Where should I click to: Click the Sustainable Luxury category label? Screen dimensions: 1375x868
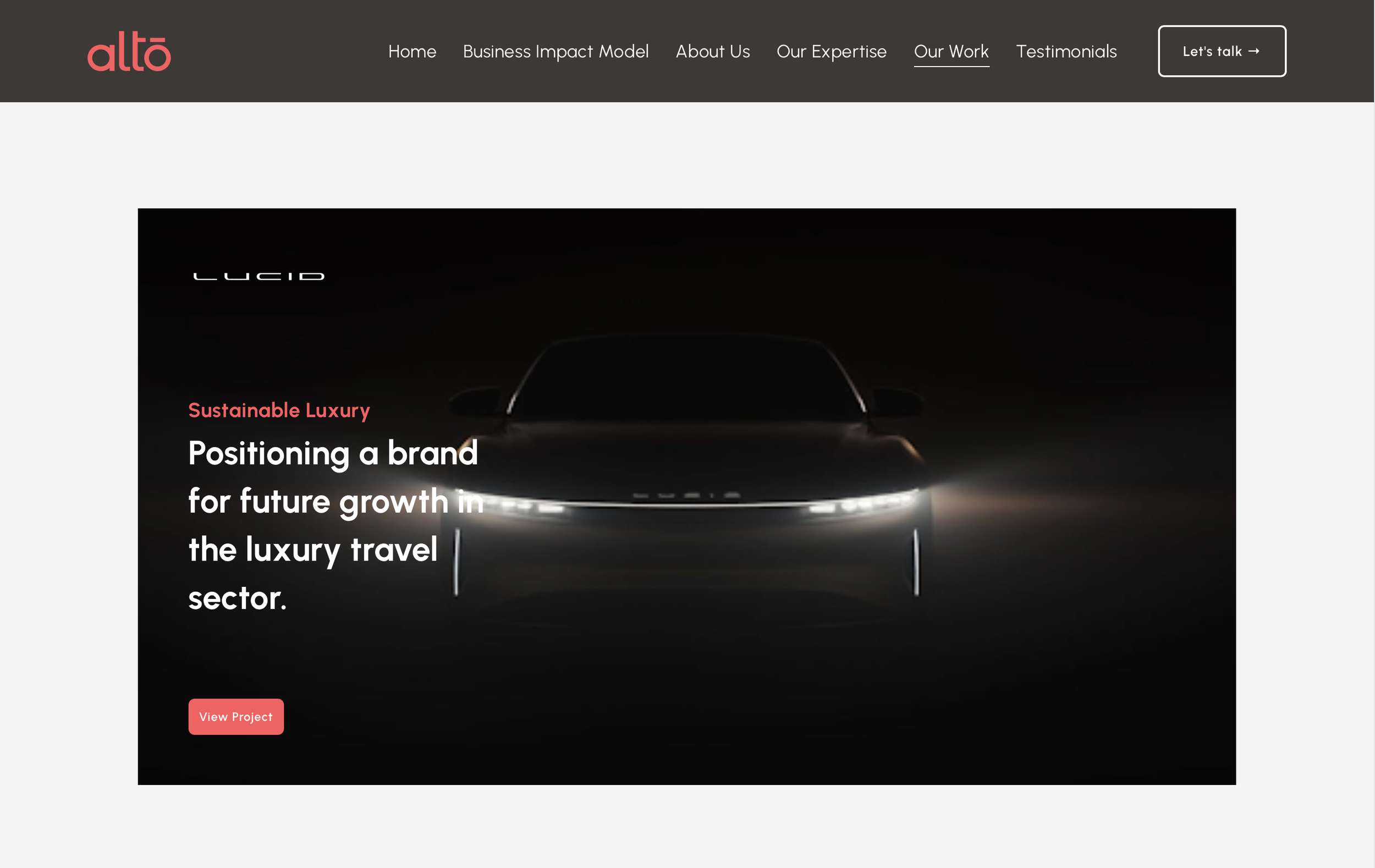279,410
